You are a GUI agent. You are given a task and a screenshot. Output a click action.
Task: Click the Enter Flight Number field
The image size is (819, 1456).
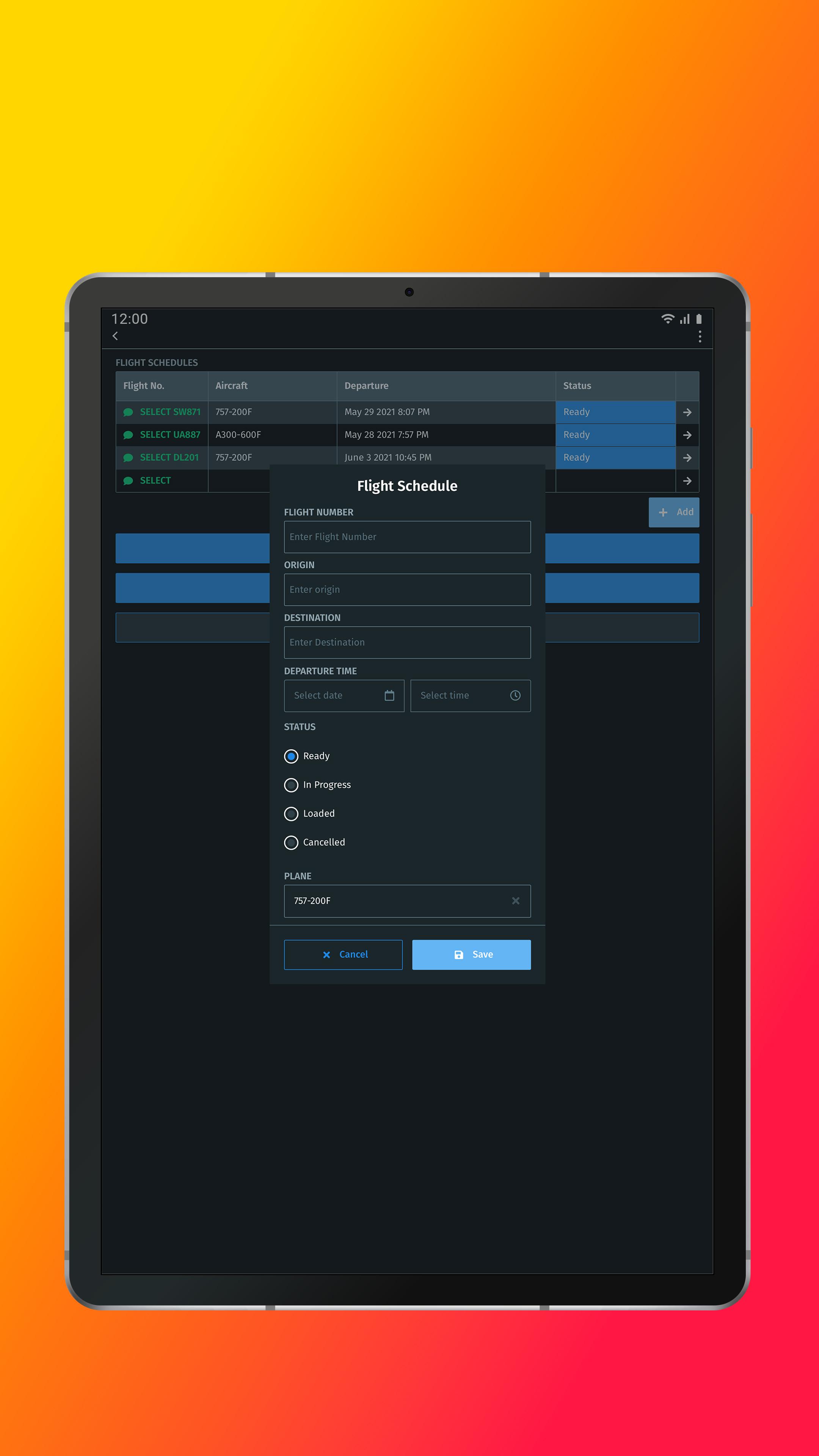tap(407, 537)
